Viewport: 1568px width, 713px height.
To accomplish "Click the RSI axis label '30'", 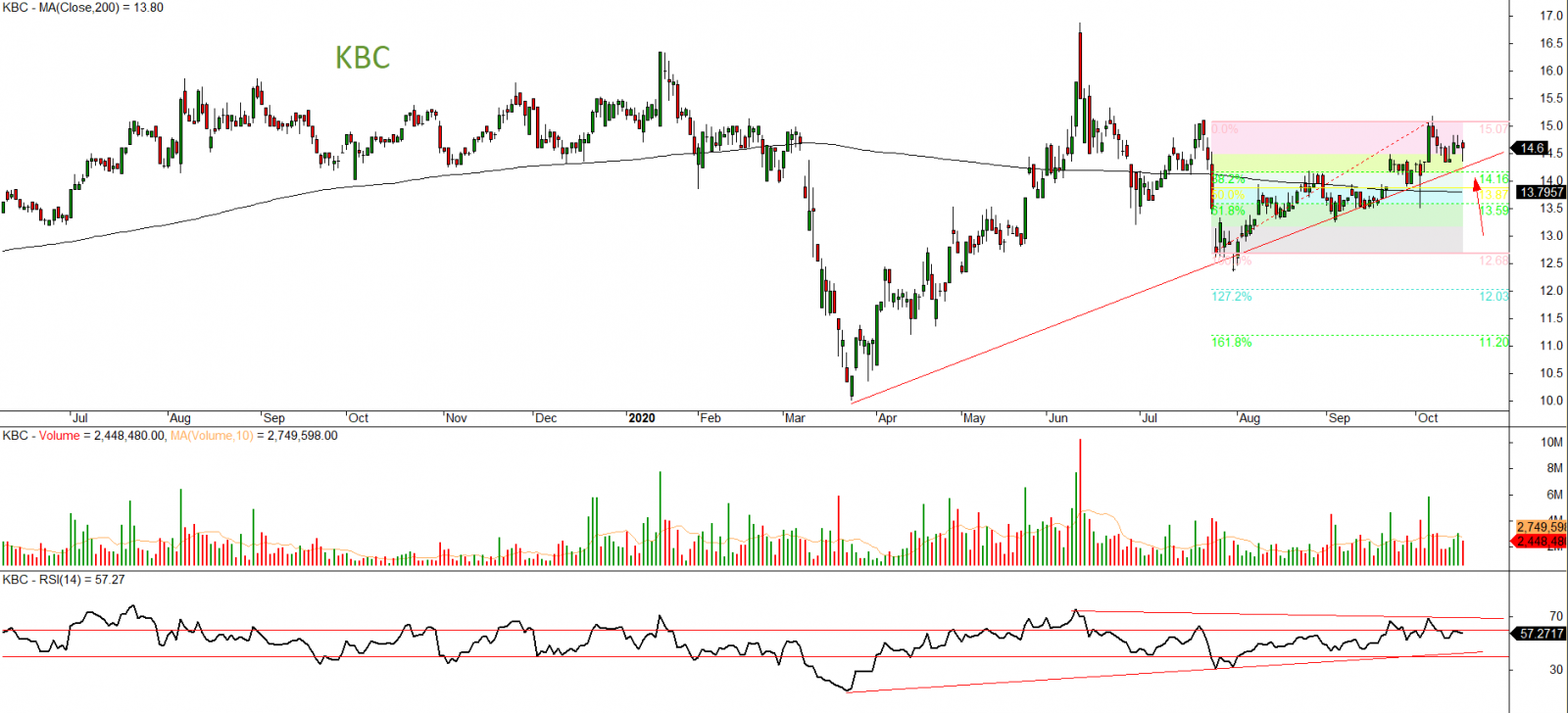I will 1556,670.
